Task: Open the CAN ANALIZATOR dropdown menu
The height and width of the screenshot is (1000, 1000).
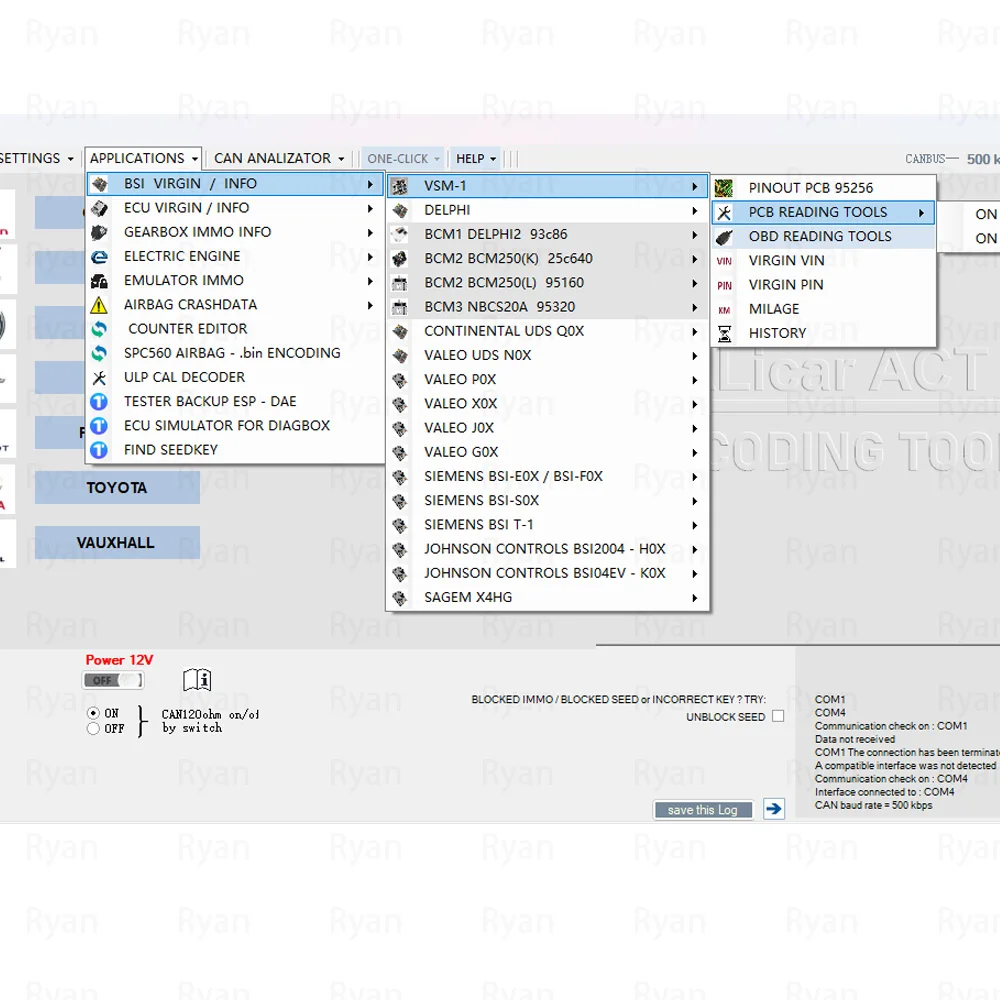Action: [279, 158]
